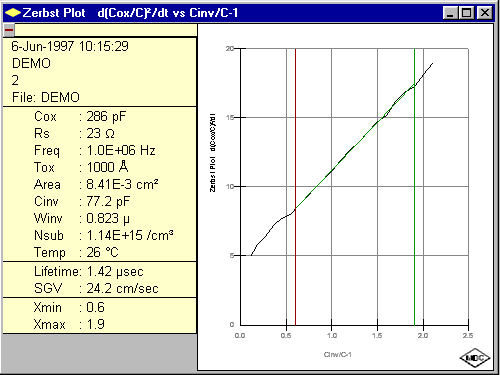Click the Area value 8.41E-3 cm²
500x375 pixels.
(122, 184)
